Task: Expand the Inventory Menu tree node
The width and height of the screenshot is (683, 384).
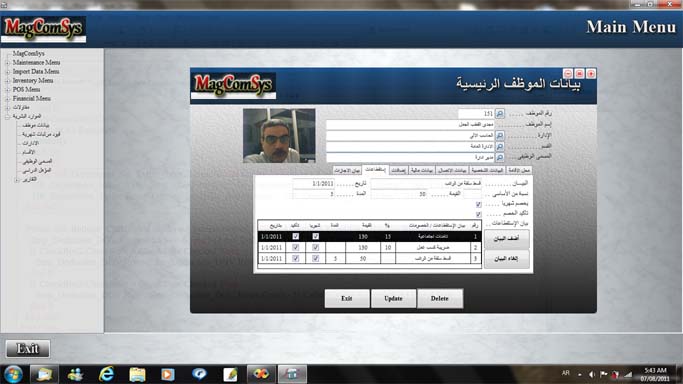Action: 7,81
